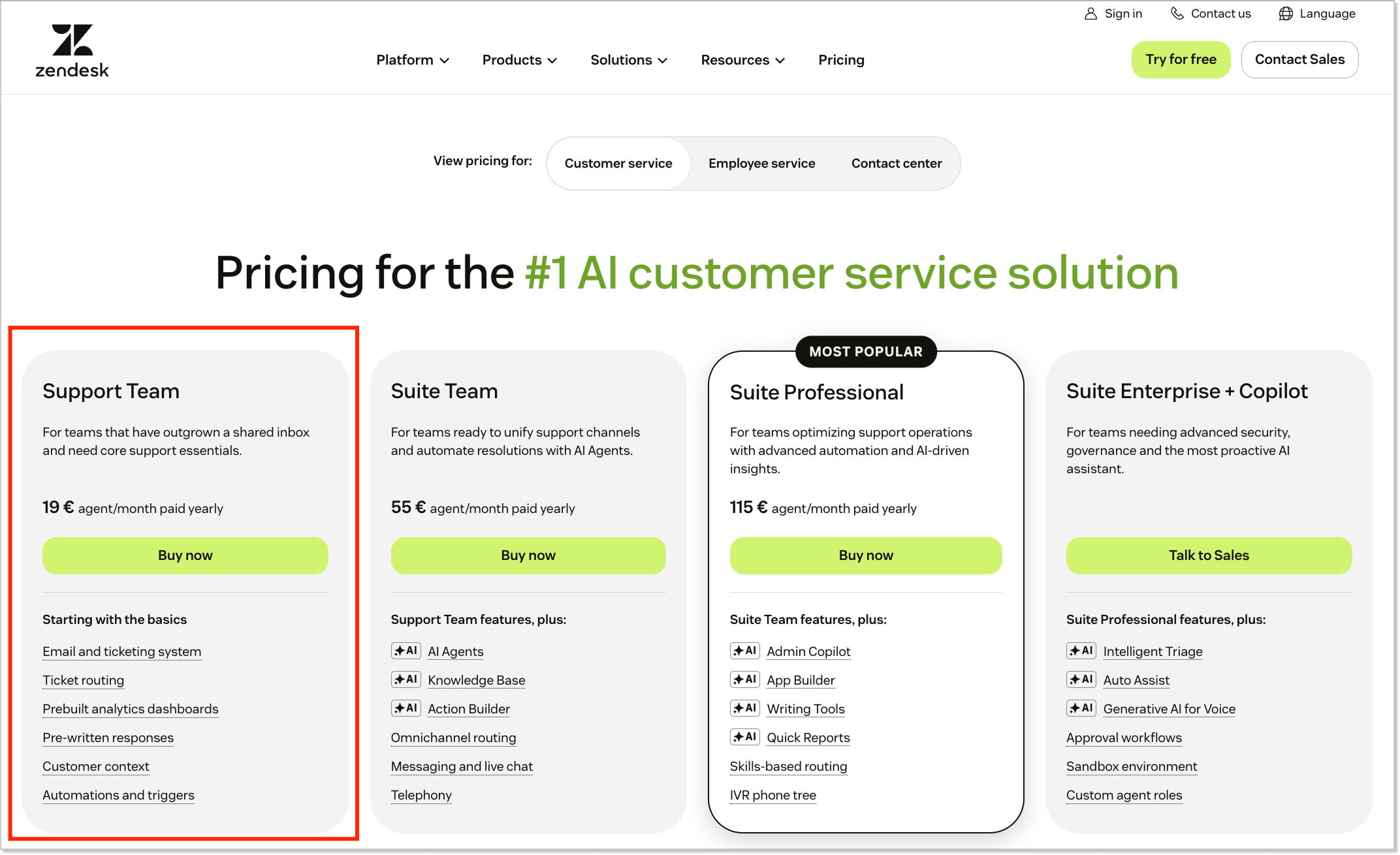
Task: Buy now for Suite Professional plan
Action: click(x=866, y=555)
